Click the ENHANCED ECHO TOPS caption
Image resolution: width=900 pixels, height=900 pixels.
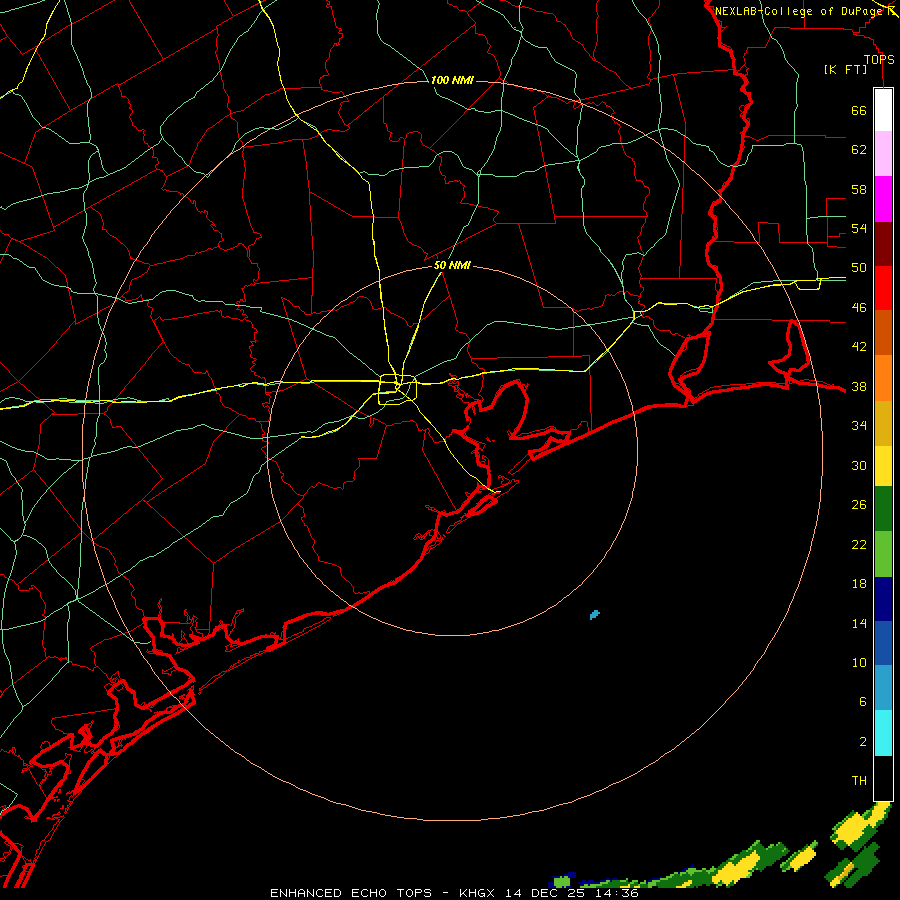[x=351, y=893]
